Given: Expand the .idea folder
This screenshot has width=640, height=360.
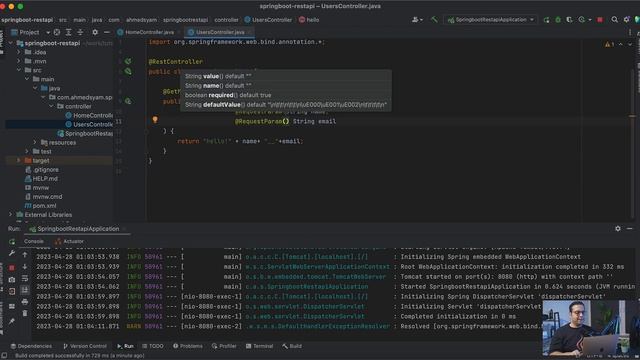Looking at the screenshot, I should (19, 52).
